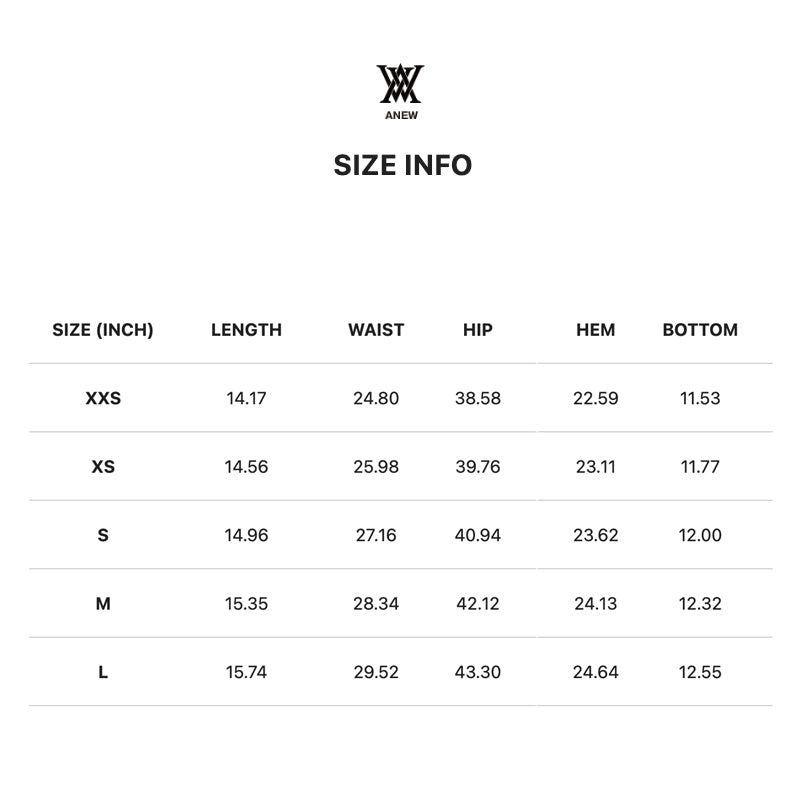Click the S size row label

pyautogui.click(x=103, y=535)
